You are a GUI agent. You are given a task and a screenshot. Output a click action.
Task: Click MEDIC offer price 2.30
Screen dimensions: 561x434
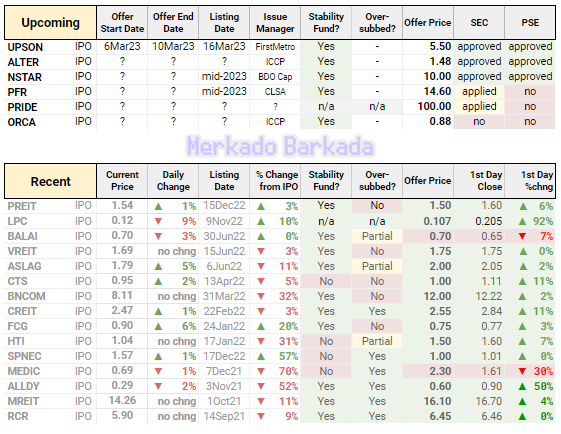point(440,371)
